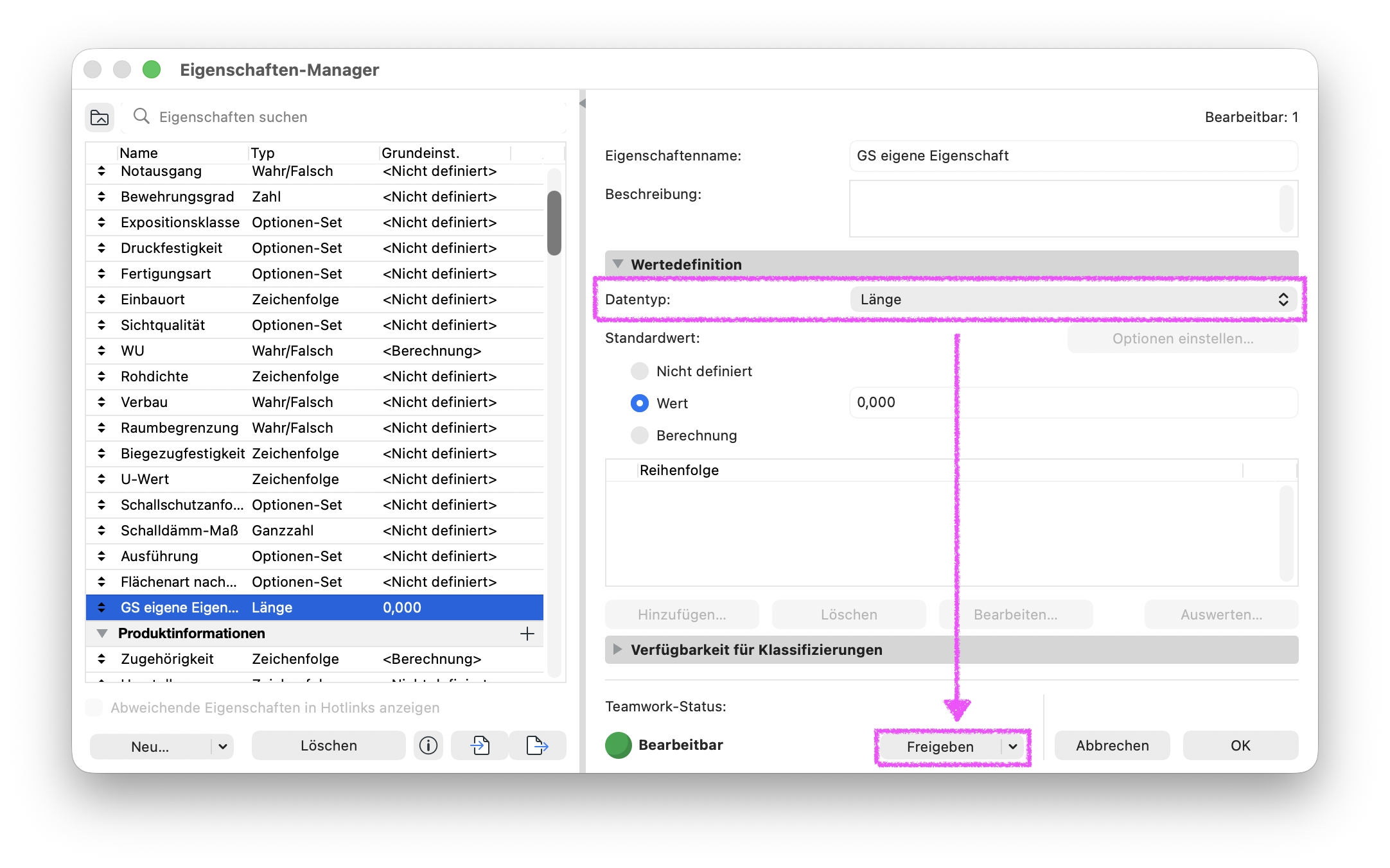Toggle Abweichende Eigenschaften in Hotlinks anzeigen checkbox
The image size is (1390, 868).
tap(94, 707)
